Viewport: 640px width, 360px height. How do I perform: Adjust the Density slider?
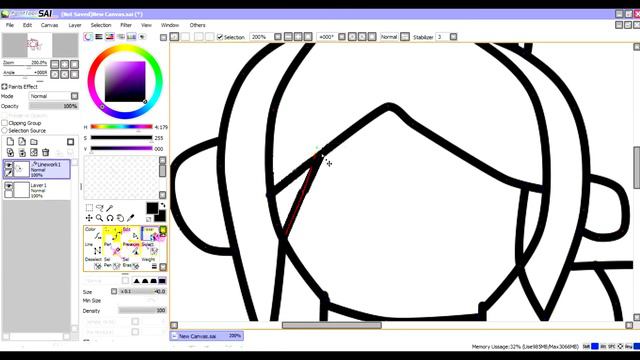pos(142,310)
